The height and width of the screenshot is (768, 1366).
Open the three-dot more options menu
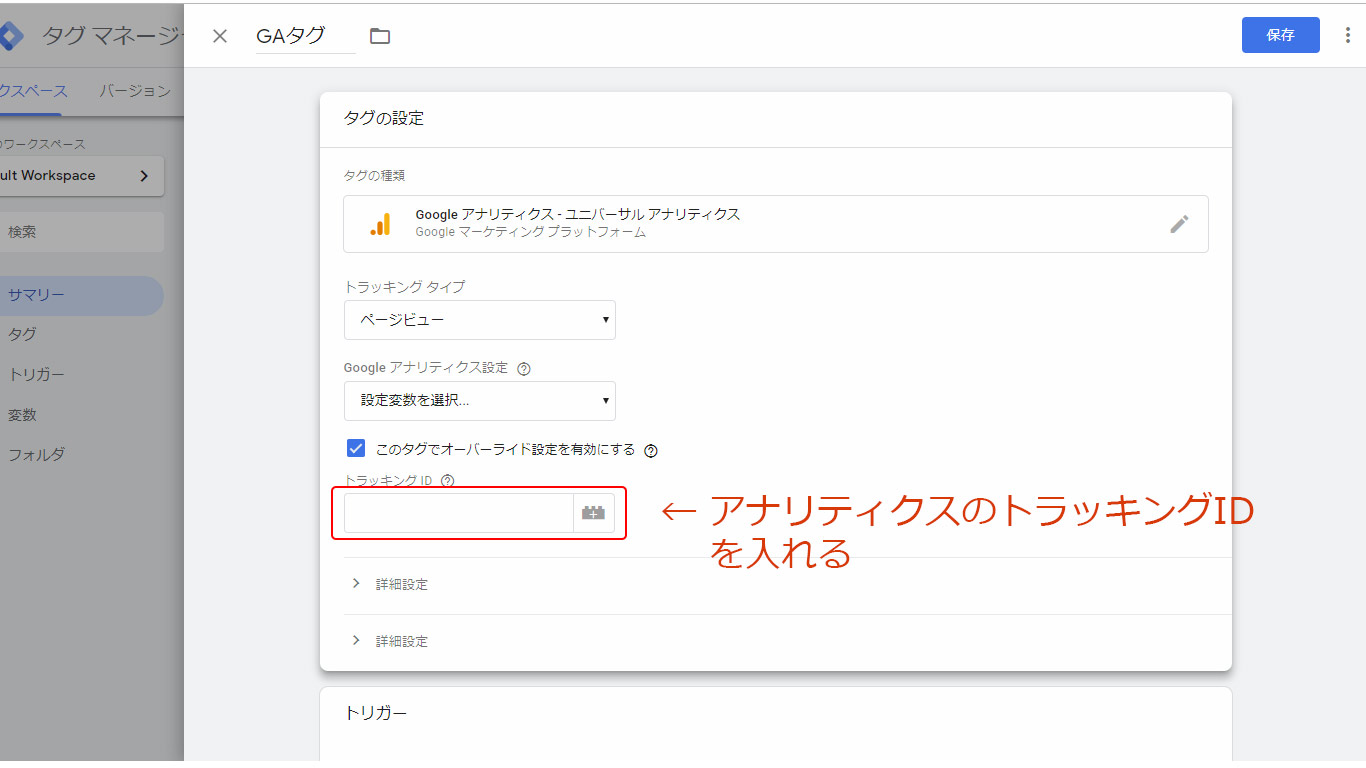click(1348, 36)
